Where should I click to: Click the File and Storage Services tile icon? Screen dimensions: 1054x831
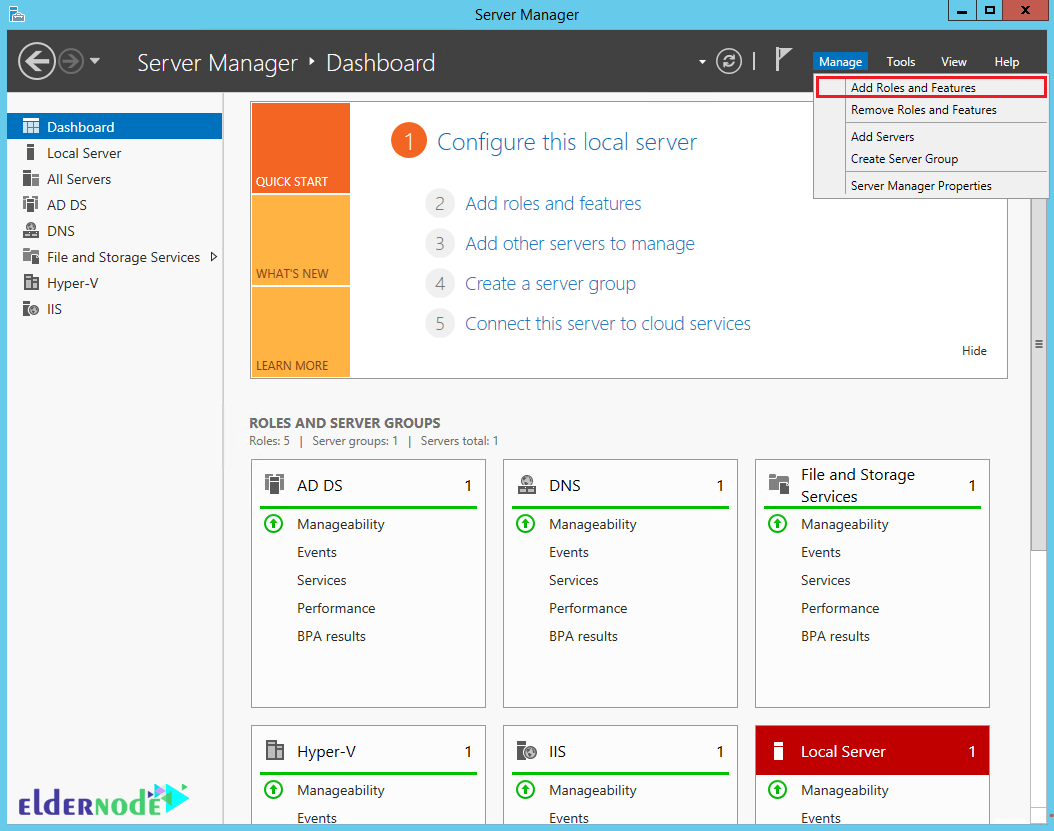click(779, 484)
